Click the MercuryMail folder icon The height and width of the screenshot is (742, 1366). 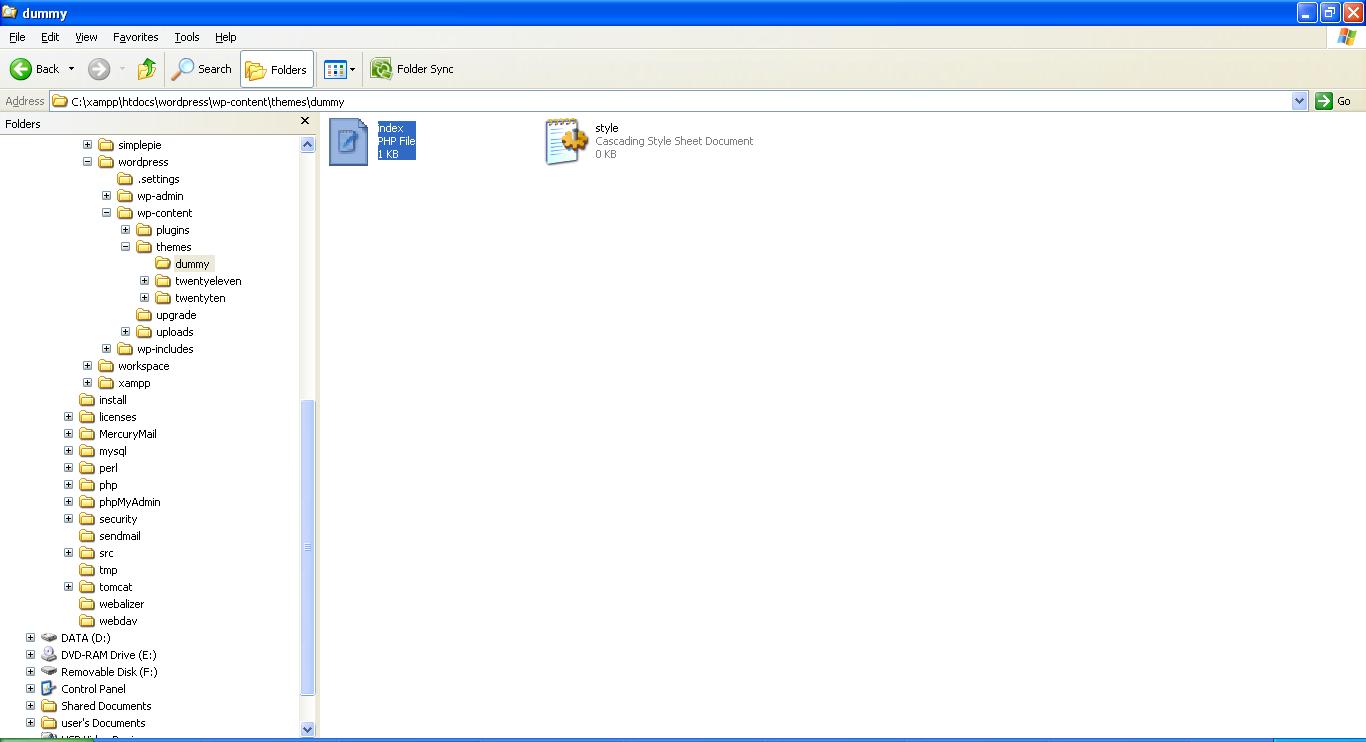coord(87,434)
